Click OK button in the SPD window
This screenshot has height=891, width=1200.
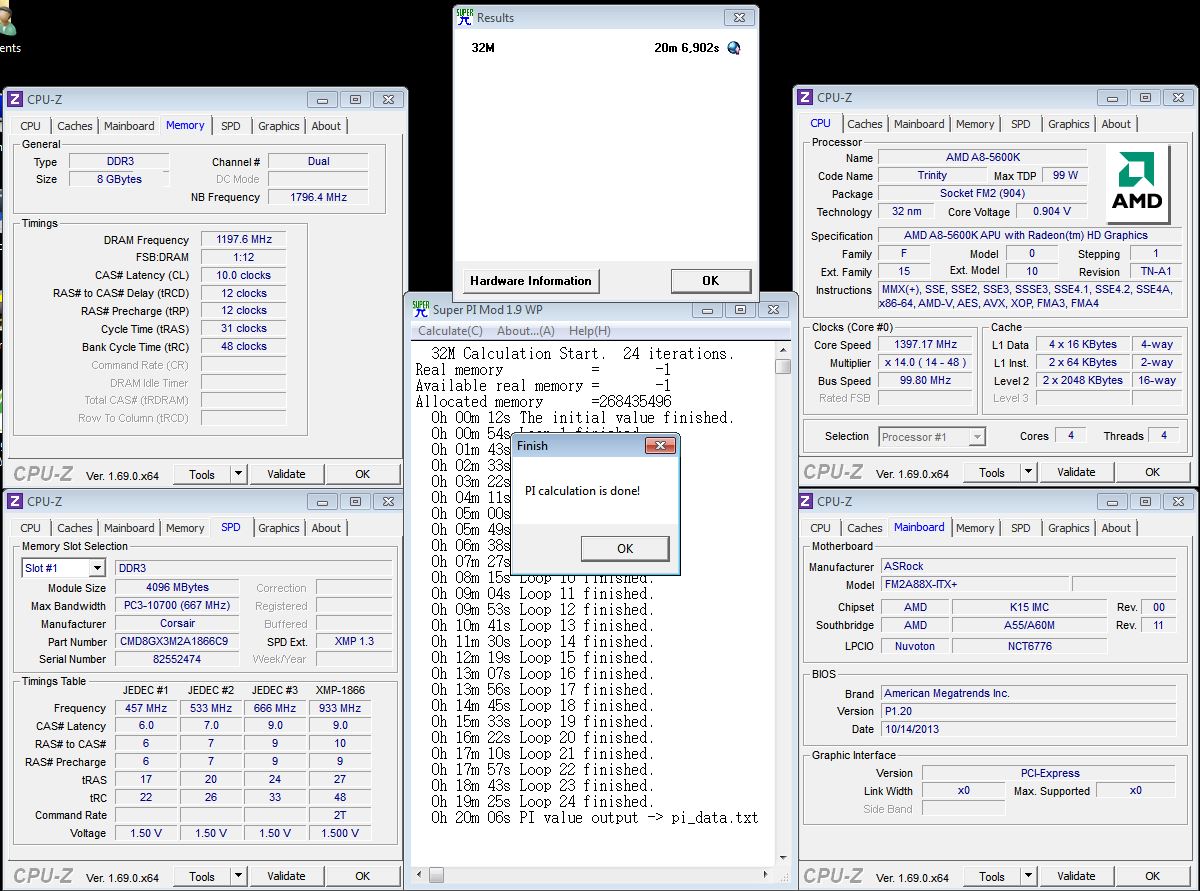point(363,876)
